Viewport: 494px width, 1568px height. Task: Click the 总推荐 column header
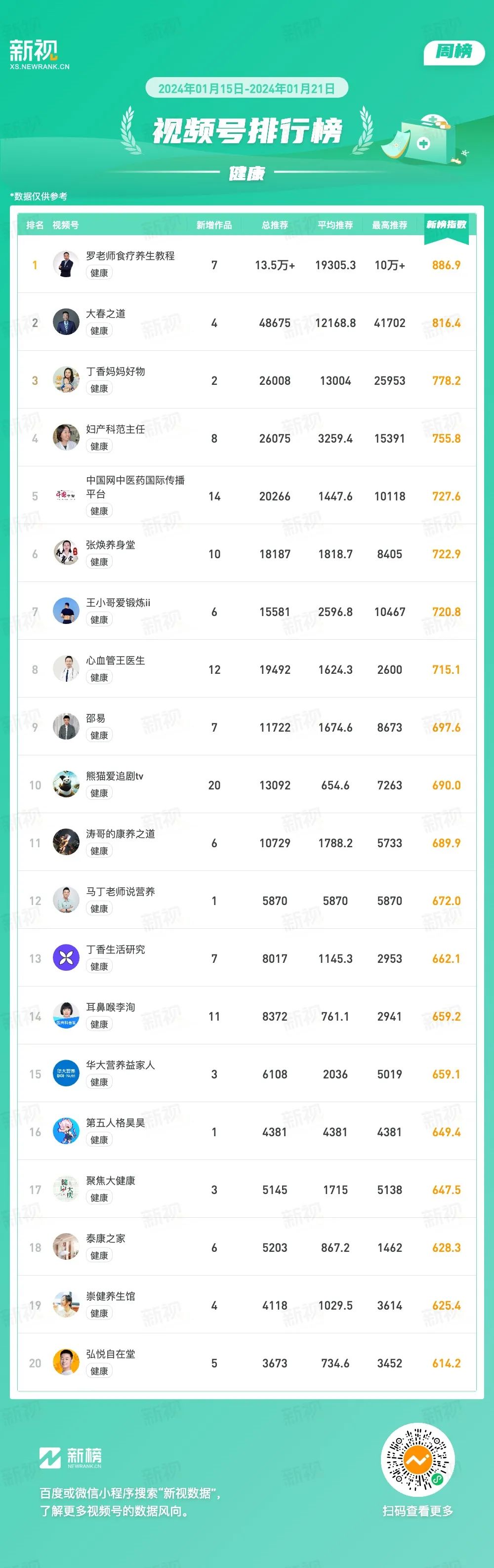[275, 225]
